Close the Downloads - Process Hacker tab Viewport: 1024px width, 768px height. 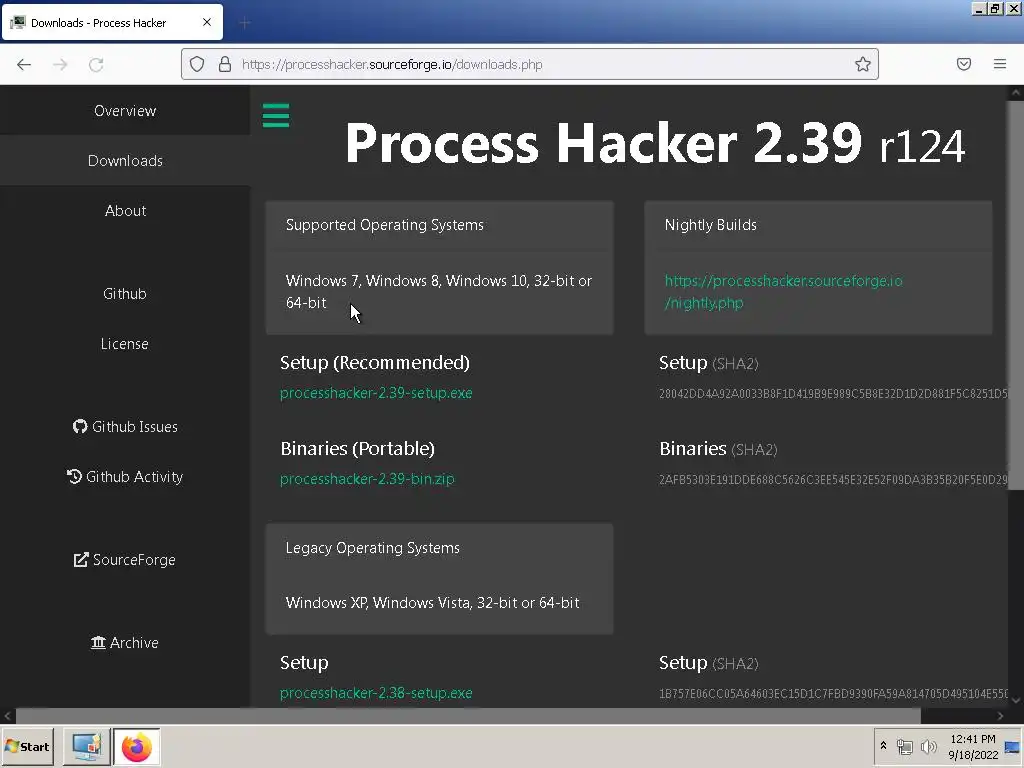pos(207,22)
